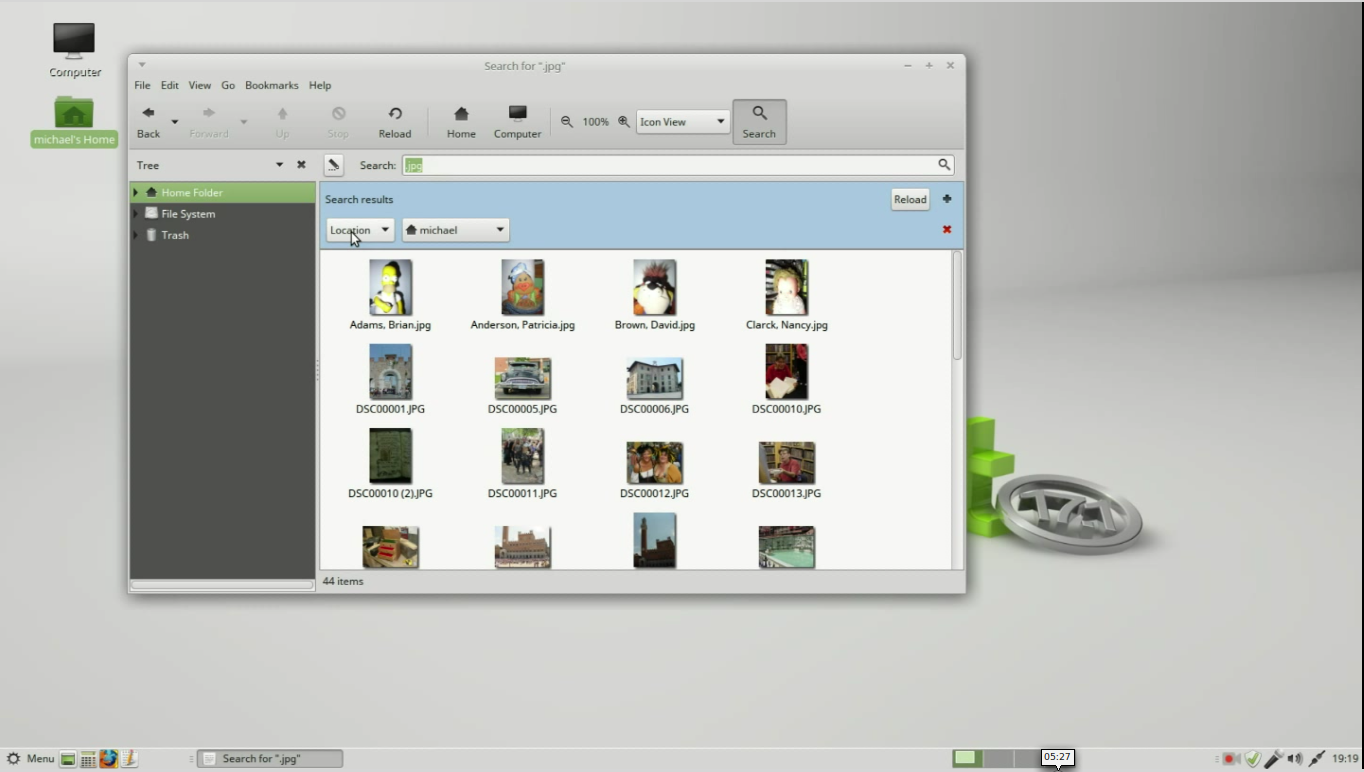Image resolution: width=1364 pixels, height=772 pixels.
Task: Open the Tree sidebar dropdown
Action: click(x=280, y=165)
